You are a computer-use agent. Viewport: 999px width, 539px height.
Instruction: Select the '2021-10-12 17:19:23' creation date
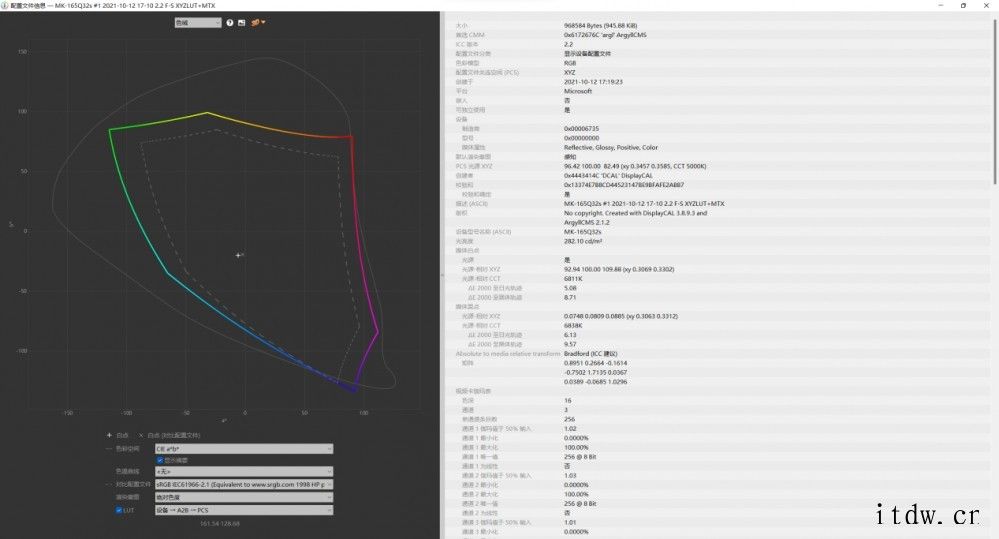(x=593, y=82)
